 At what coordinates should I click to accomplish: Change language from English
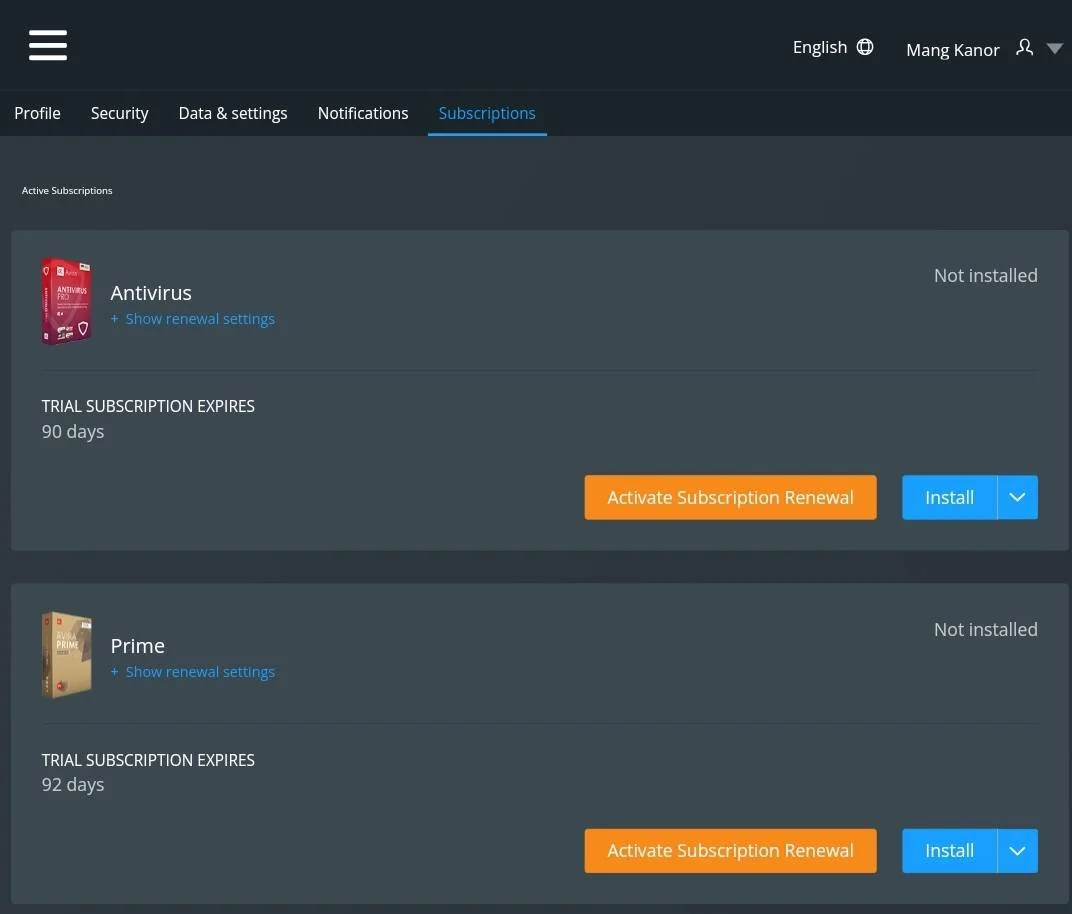click(820, 47)
